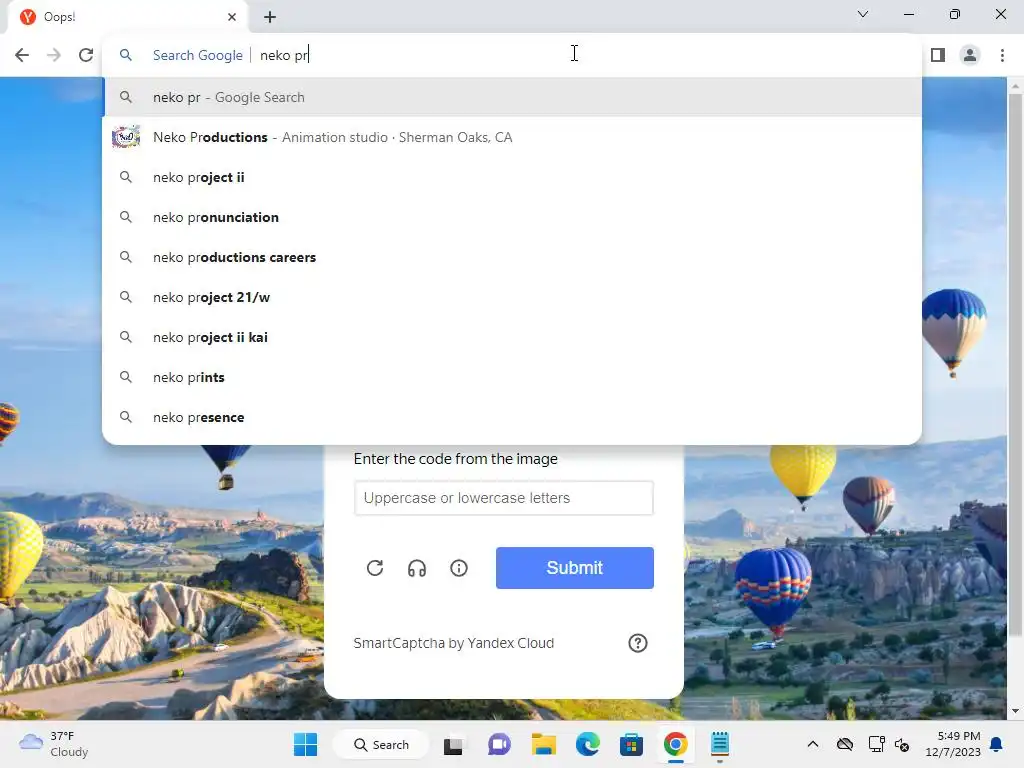This screenshot has width=1024, height=768.
Task: Submit the captcha code
Action: tap(575, 568)
